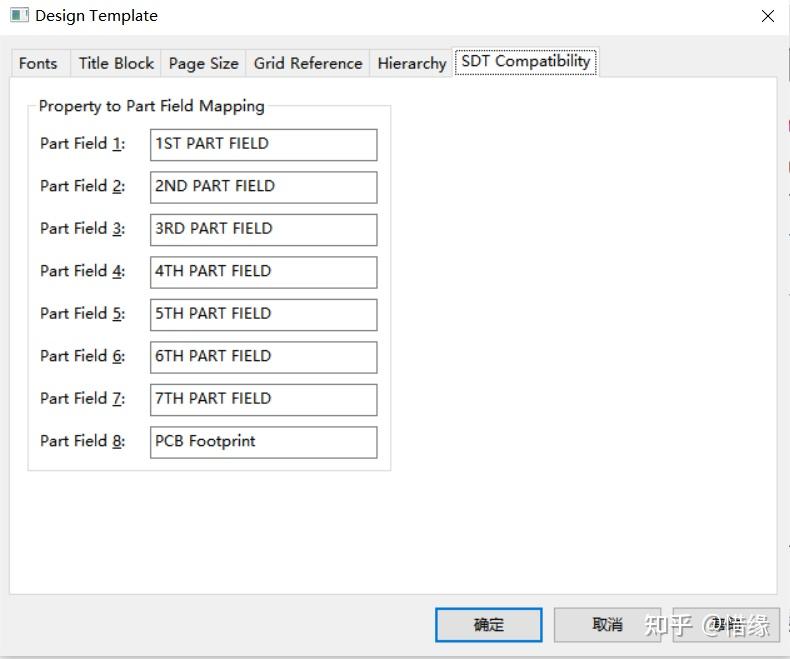The height and width of the screenshot is (659, 790).
Task: Select the Page Size tab
Action: [x=203, y=63]
